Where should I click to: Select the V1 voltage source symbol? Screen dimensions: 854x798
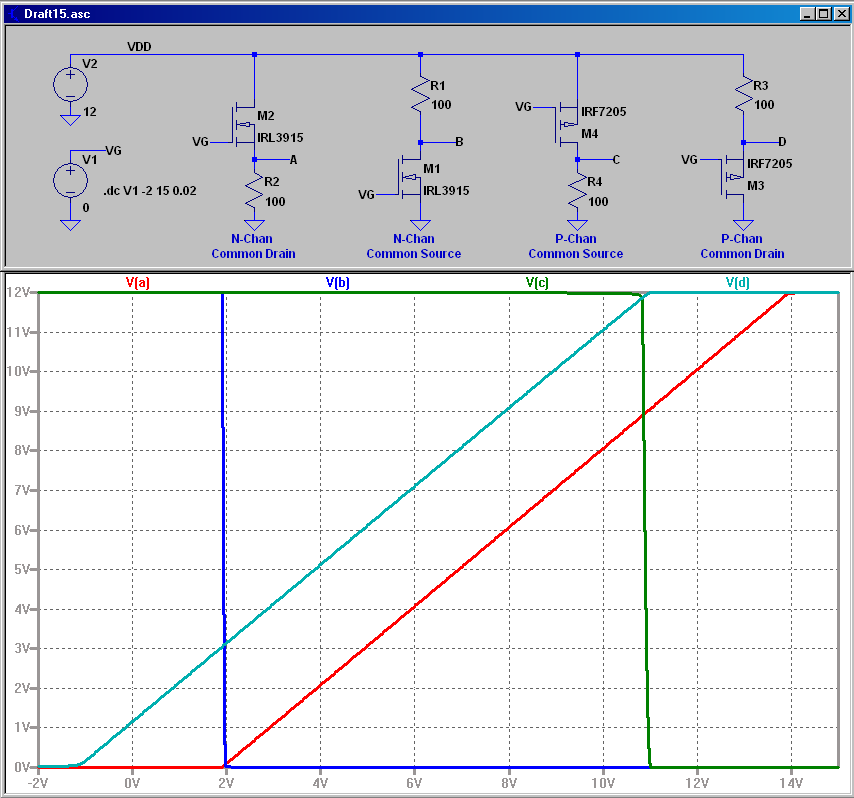(70, 180)
